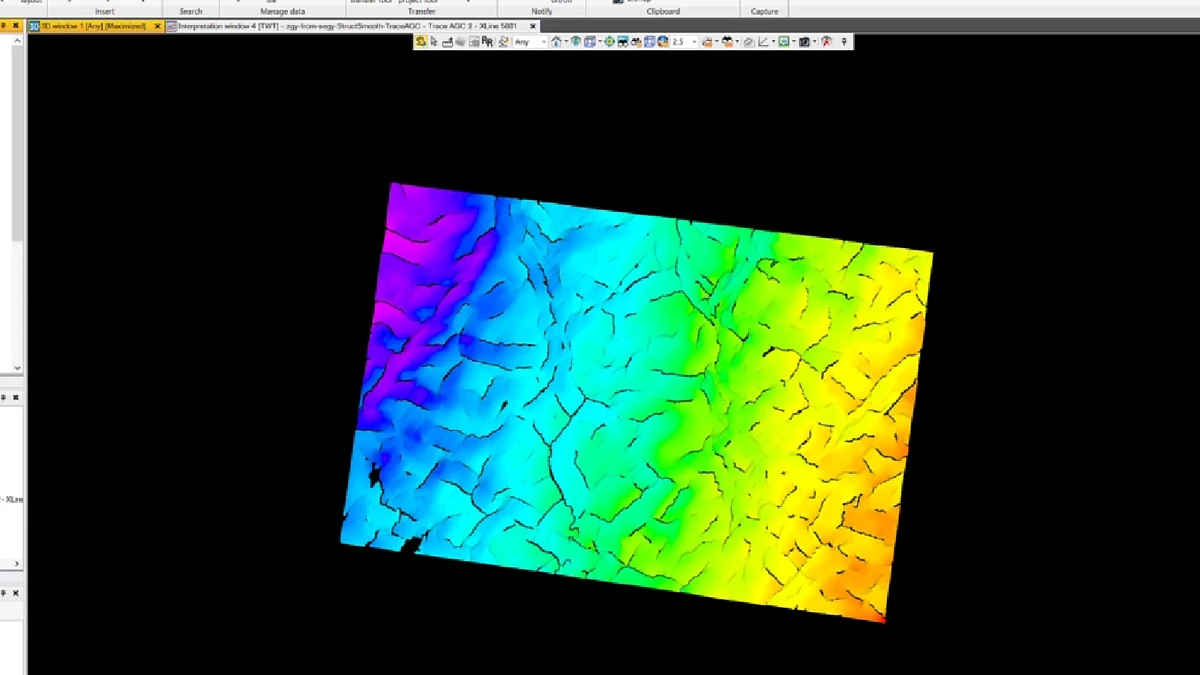Click the orange lighting icon right of 2.5
Screen dimensions: 1200x675
(707, 42)
